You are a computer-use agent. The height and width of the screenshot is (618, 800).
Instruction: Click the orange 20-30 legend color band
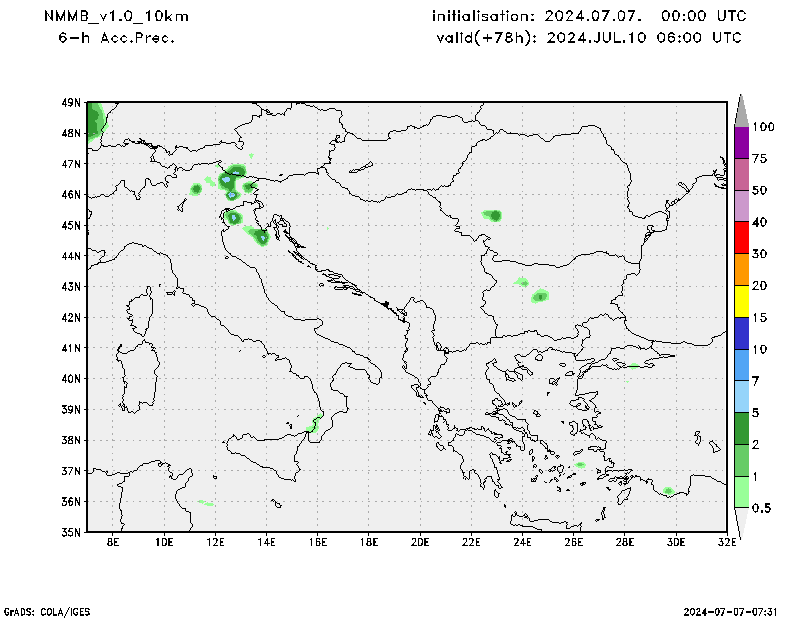[741, 270]
